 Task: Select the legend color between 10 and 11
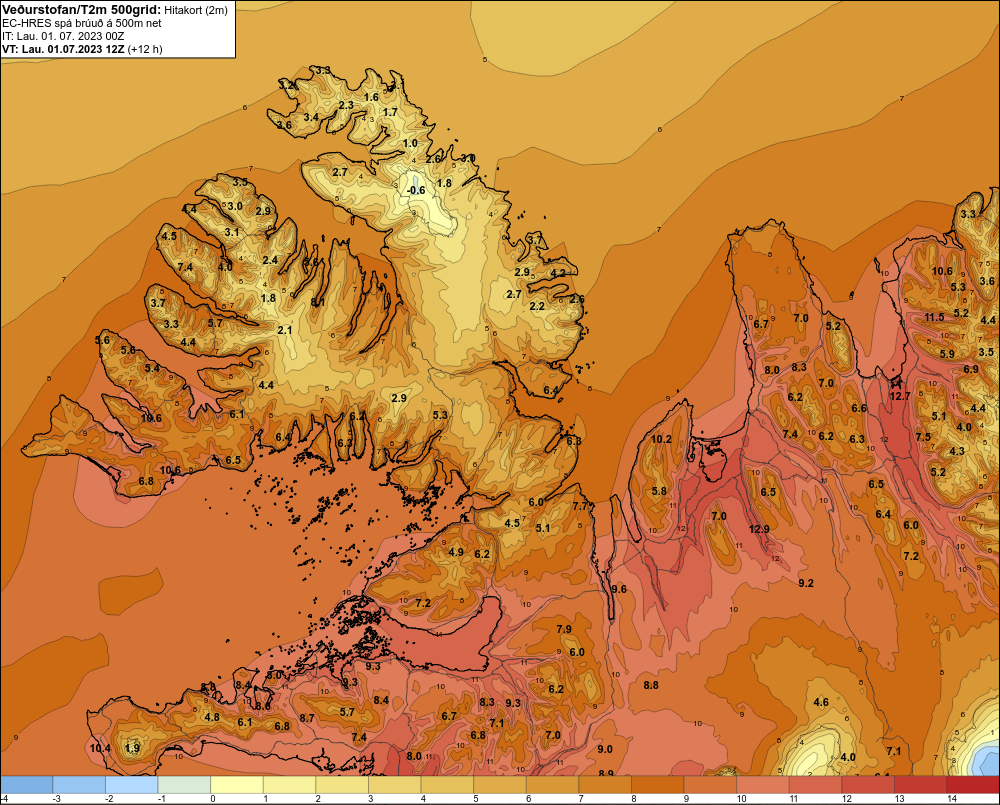(762, 785)
